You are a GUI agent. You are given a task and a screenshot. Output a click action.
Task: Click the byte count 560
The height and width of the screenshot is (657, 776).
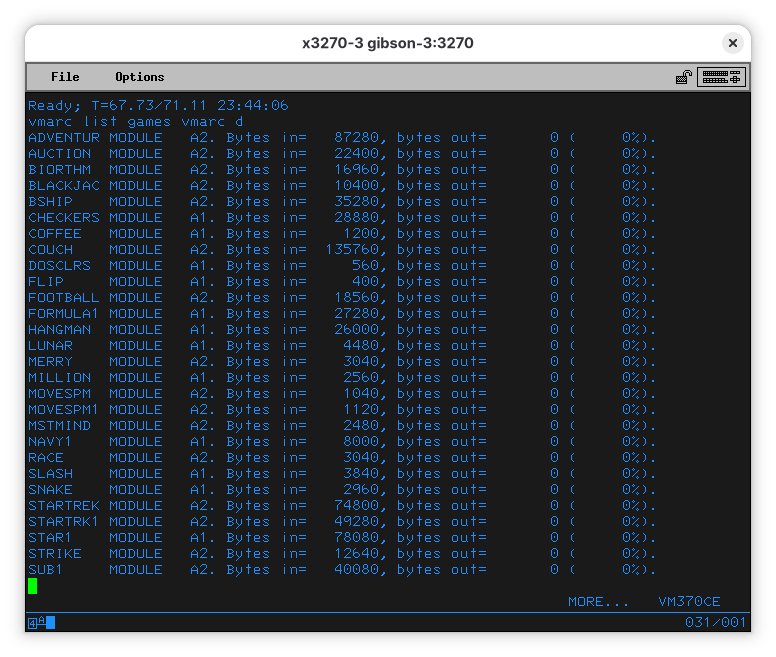(x=365, y=266)
